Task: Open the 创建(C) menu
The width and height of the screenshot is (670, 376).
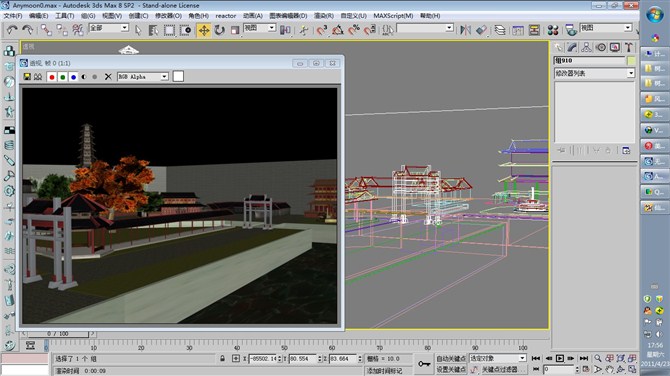Action: (x=138, y=16)
